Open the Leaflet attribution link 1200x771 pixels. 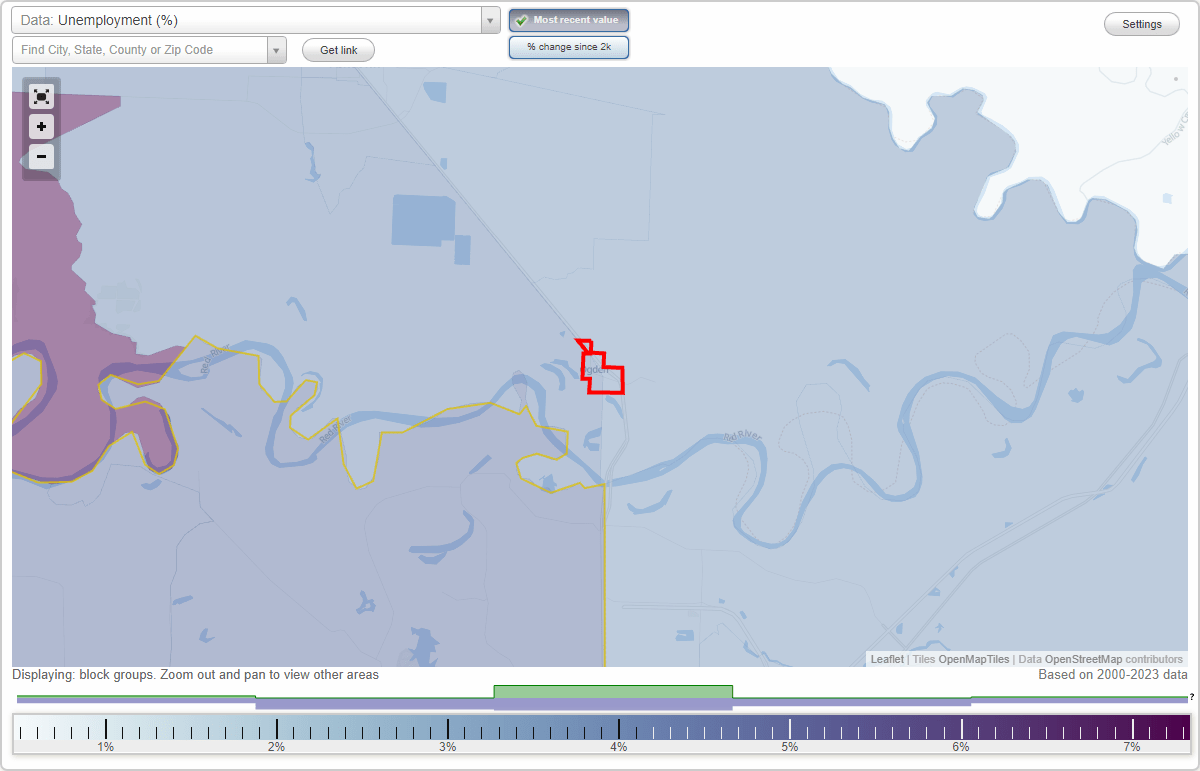click(x=887, y=659)
